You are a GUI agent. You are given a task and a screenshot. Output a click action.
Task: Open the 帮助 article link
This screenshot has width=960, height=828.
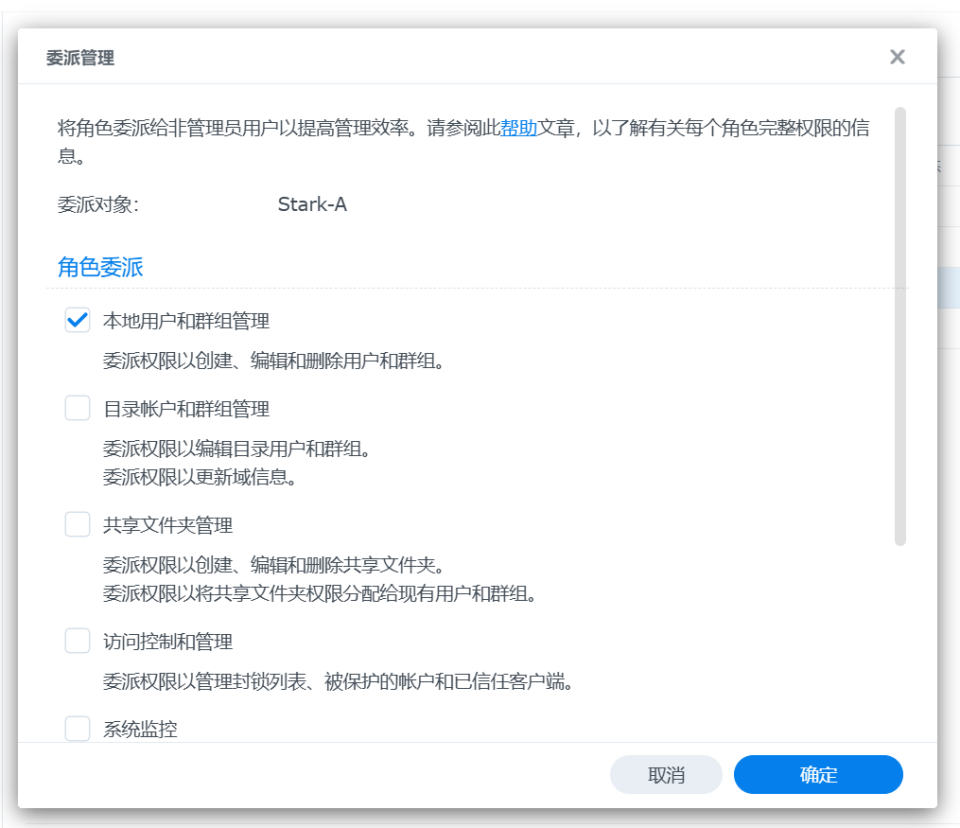(519, 128)
